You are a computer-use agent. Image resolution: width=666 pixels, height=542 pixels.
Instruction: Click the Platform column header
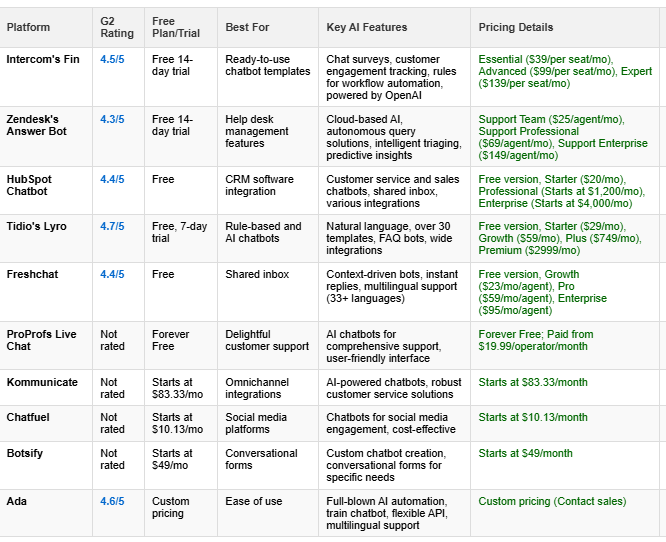28,27
